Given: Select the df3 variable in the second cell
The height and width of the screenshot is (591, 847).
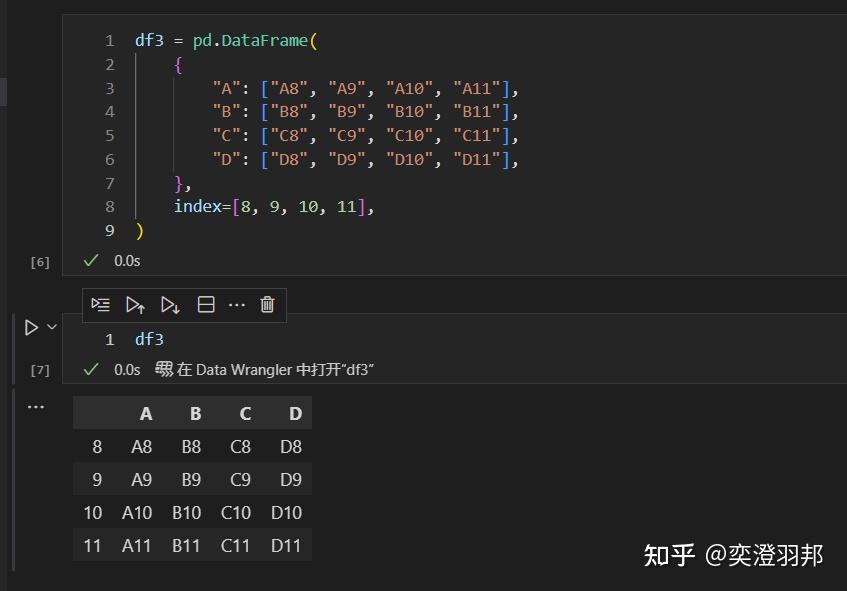Looking at the screenshot, I should tap(149, 338).
